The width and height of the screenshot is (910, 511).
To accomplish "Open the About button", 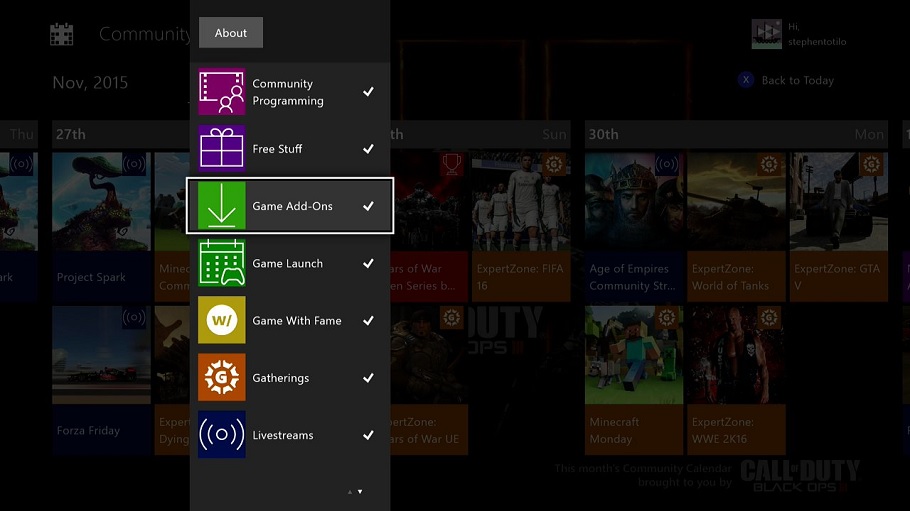I will (x=230, y=33).
